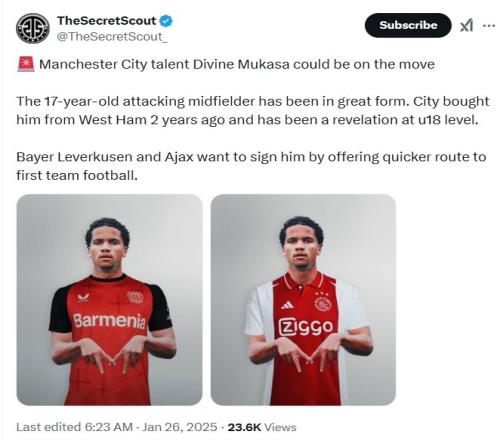Click the blue verified badge

pyautogui.click(x=166, y=21)
